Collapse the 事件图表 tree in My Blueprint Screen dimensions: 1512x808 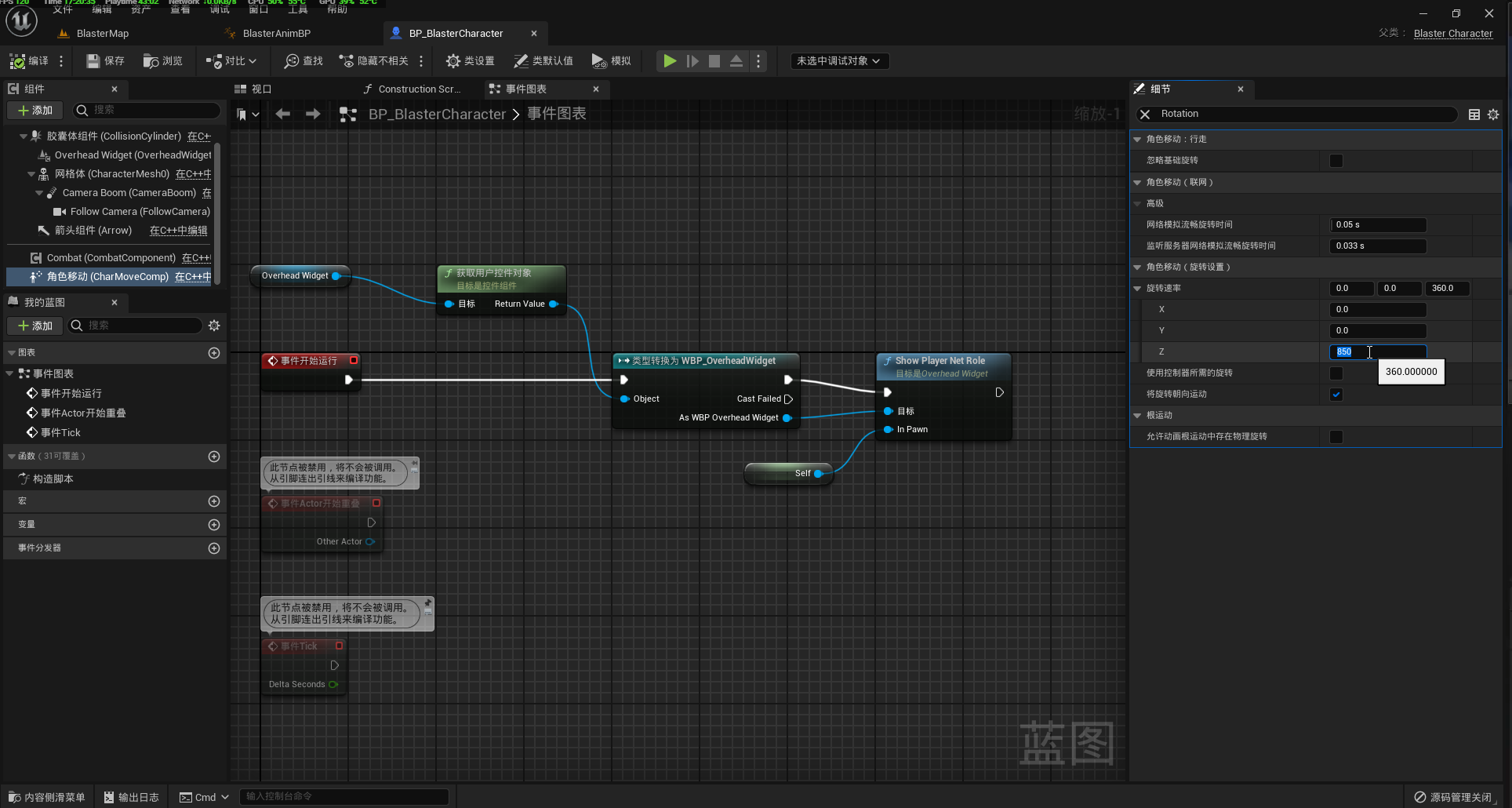[x=10, y=374]
